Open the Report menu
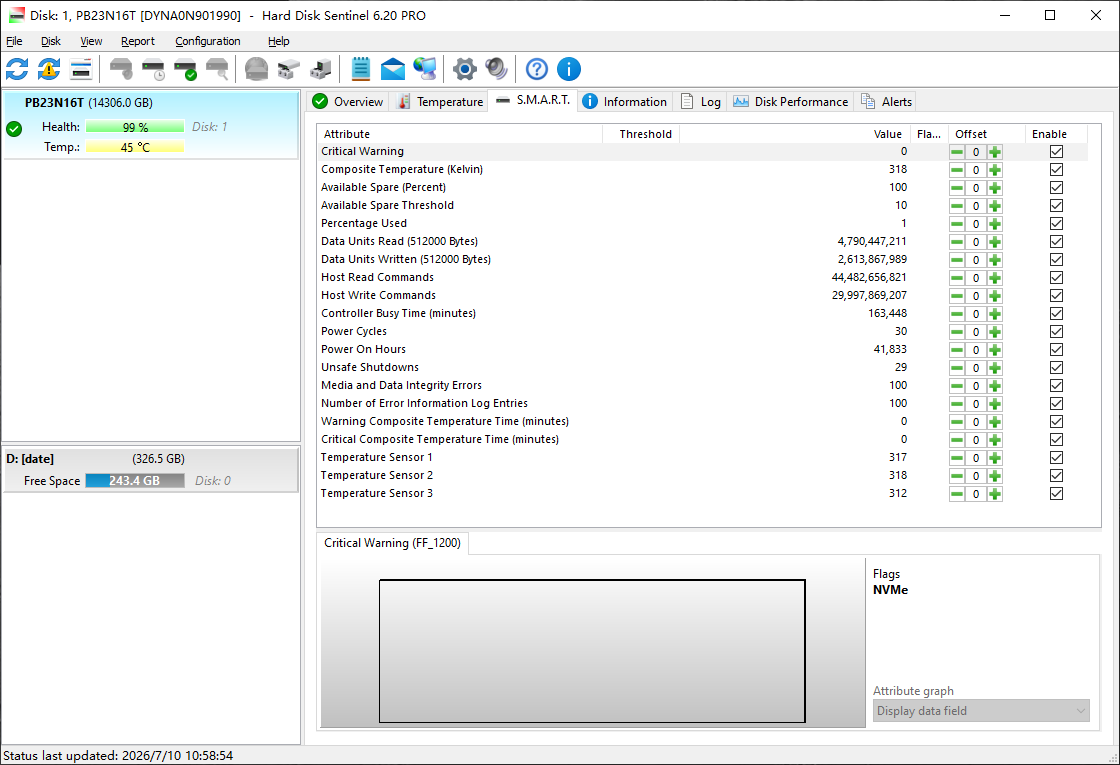The image size is (1120, 765). [138, 41]
